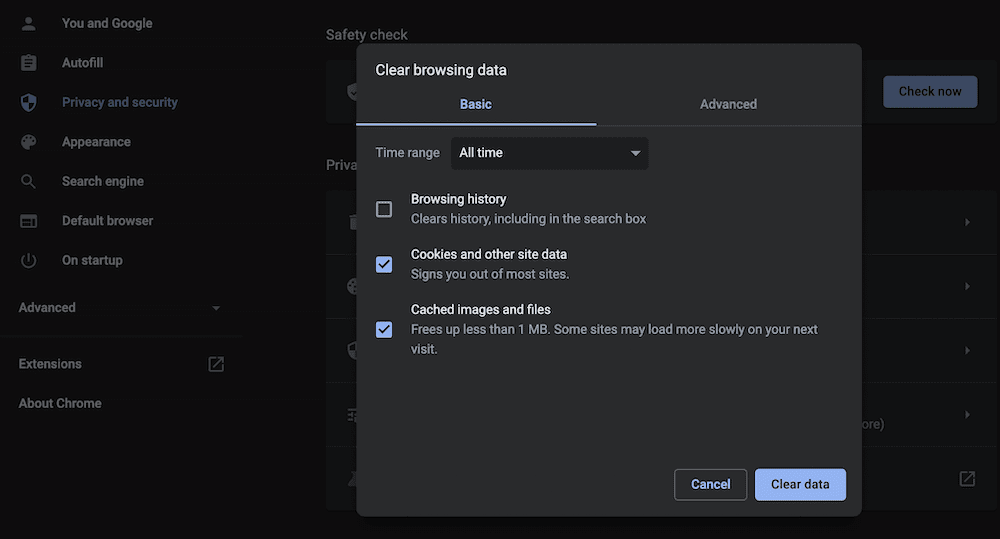Open the Time range dropdown showing All time
The image size is (1000, 539).
(549, 153)
